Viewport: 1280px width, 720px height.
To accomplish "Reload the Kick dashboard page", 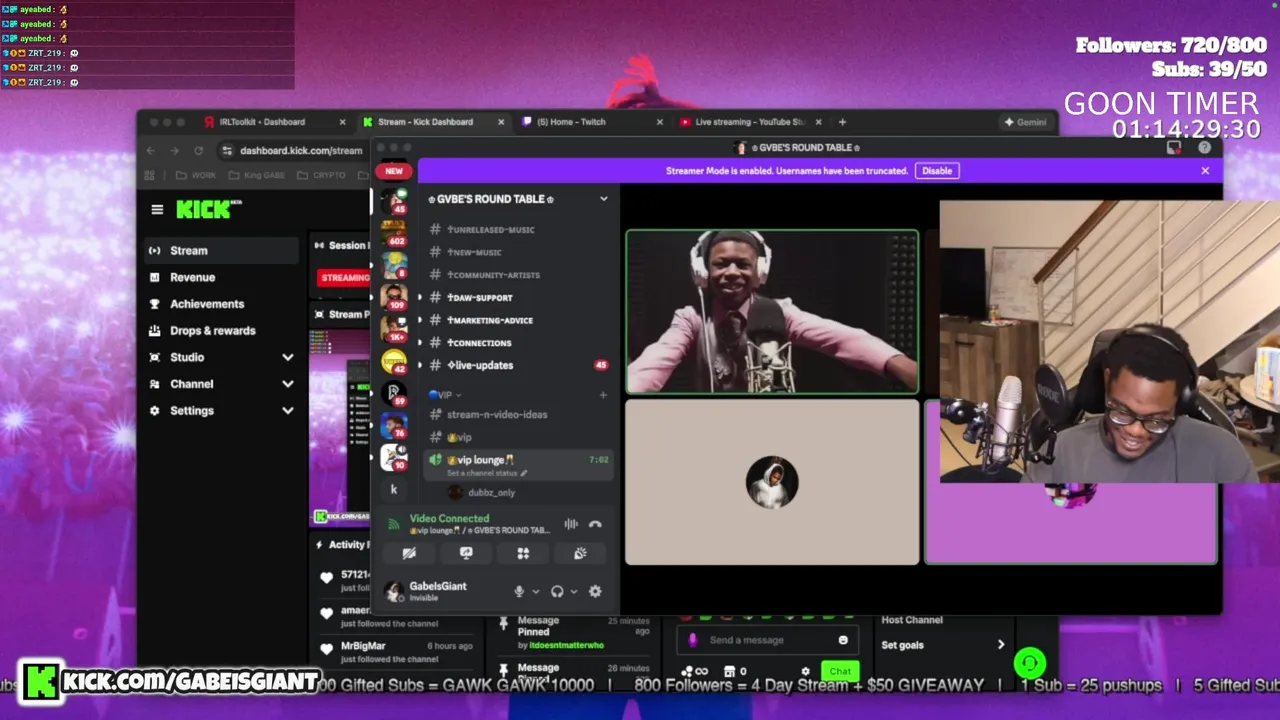I will [x=199, y=150].
